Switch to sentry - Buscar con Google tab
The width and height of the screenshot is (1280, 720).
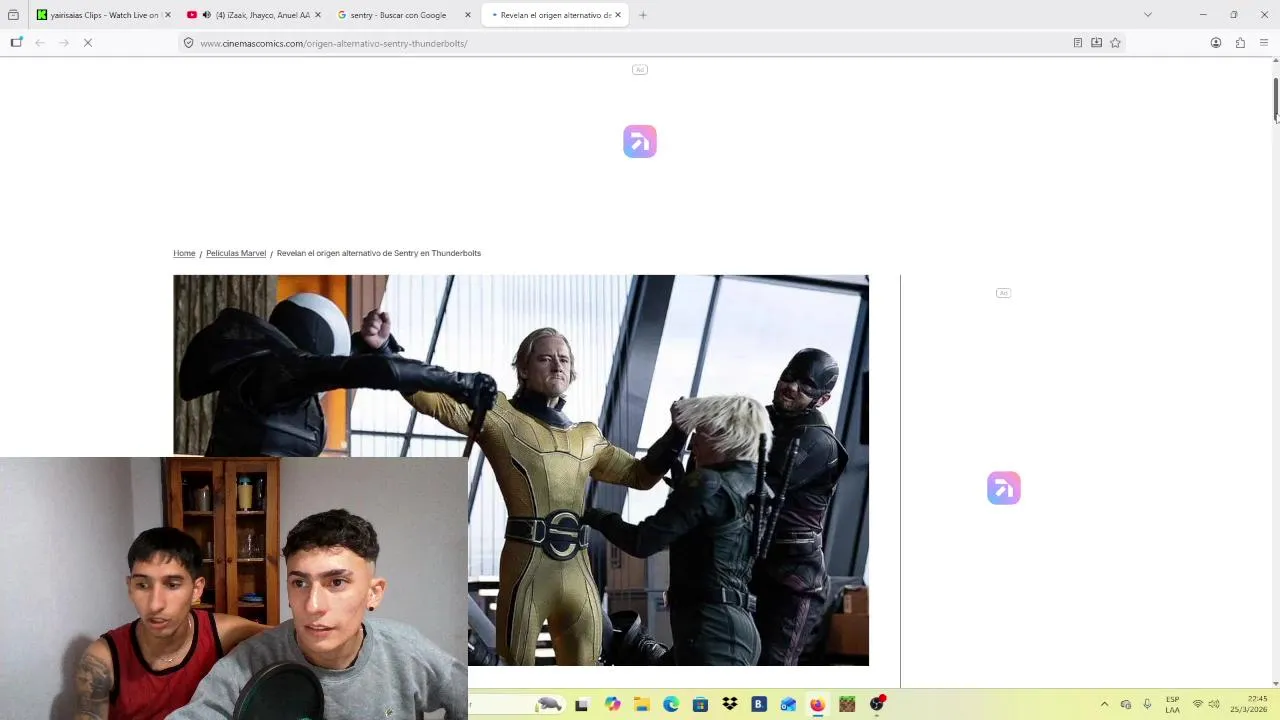tap(402, 15)
